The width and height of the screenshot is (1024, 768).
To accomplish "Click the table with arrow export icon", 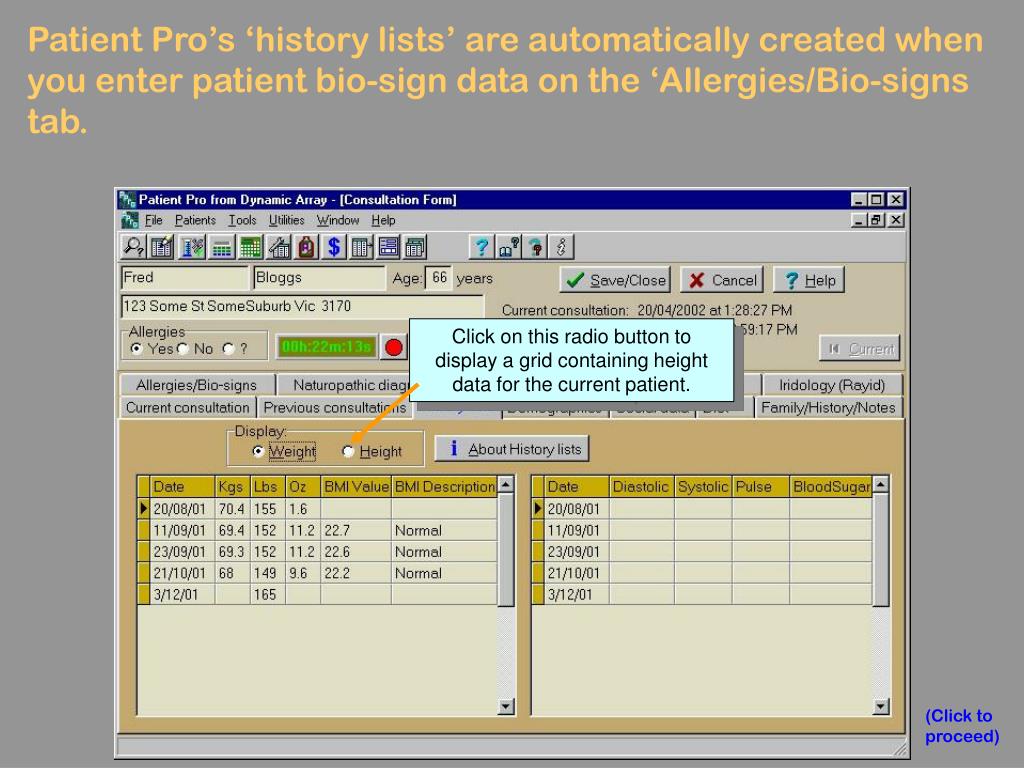I will click(x=361, y=247).
